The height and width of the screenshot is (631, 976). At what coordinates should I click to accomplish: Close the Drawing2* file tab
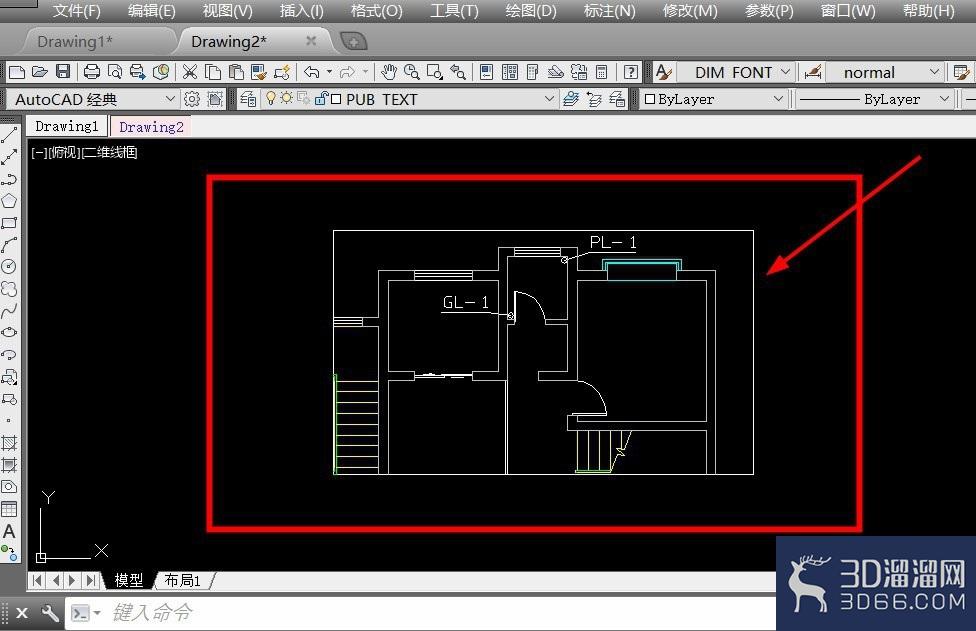point(311,41)
